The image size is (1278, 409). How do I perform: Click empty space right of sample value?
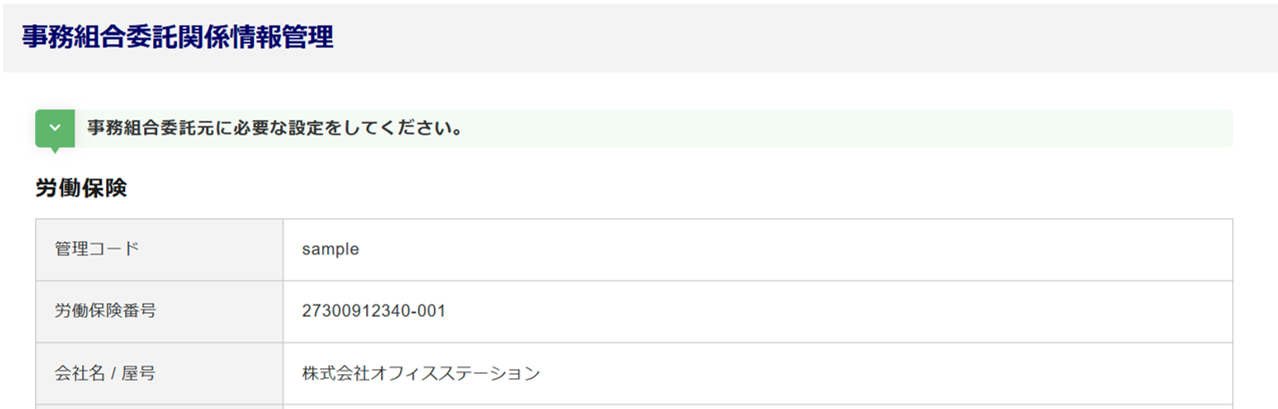click(x=800, y=249)
